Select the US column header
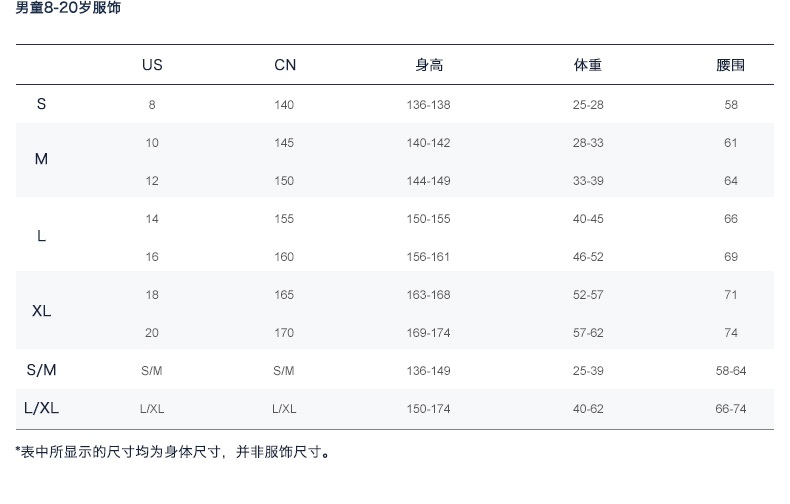The width and height of the screenshot is (790, 504). 152,65
